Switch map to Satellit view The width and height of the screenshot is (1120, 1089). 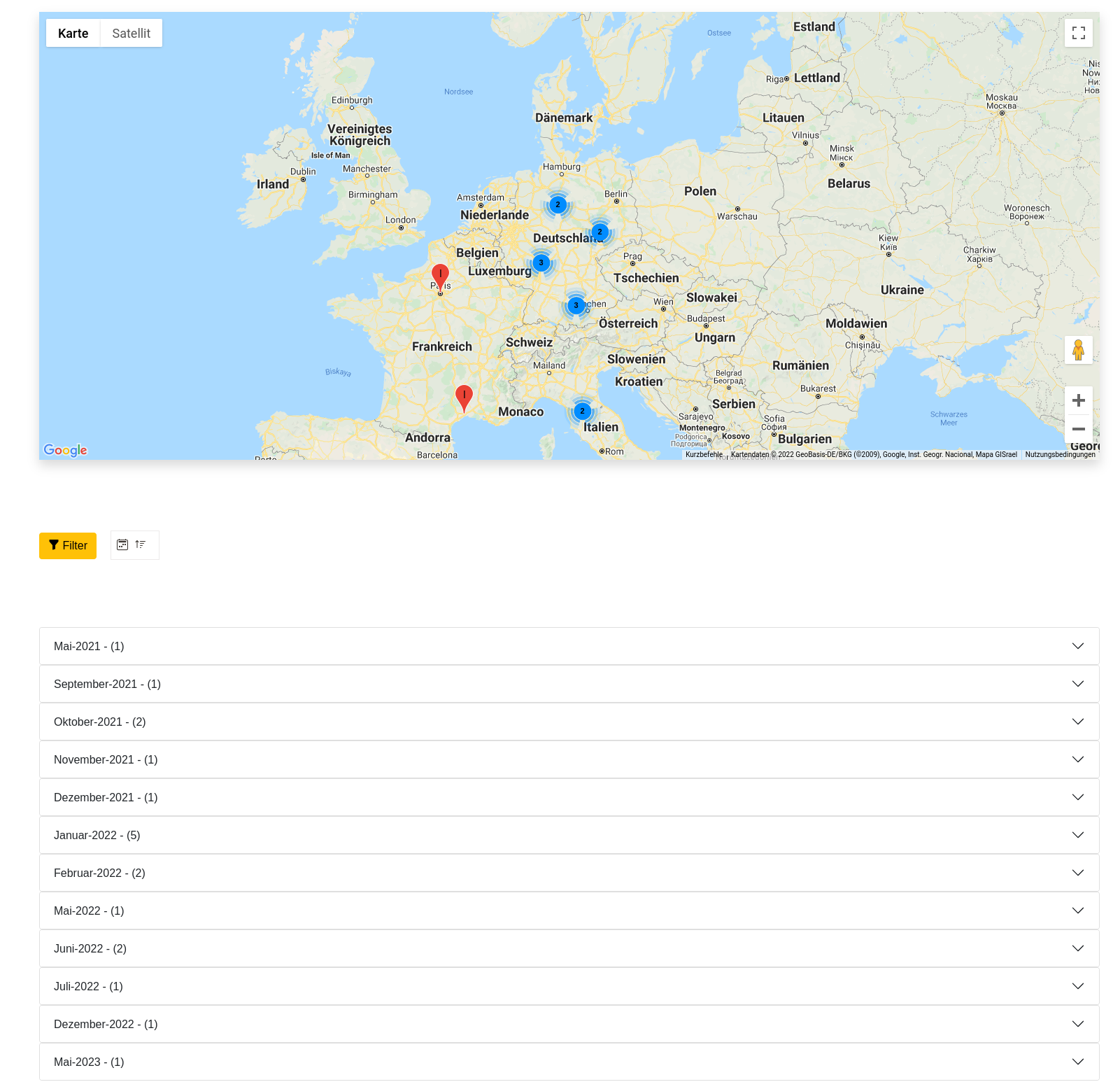[132, 33]
